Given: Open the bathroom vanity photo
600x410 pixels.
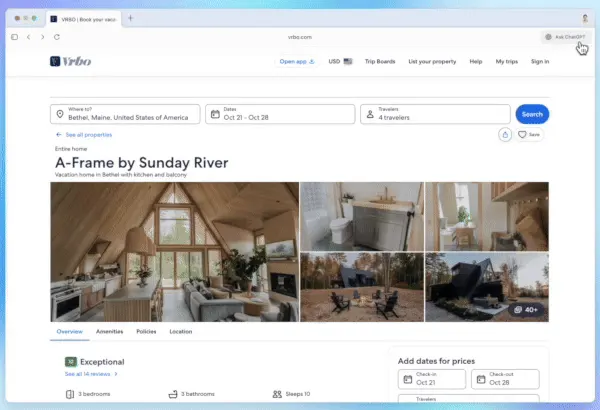Looking at the screenshot, I should click(x=362, y=216).
